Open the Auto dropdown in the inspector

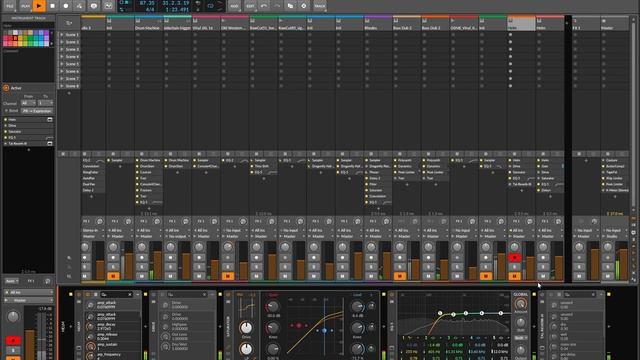[x=11, y=281]
